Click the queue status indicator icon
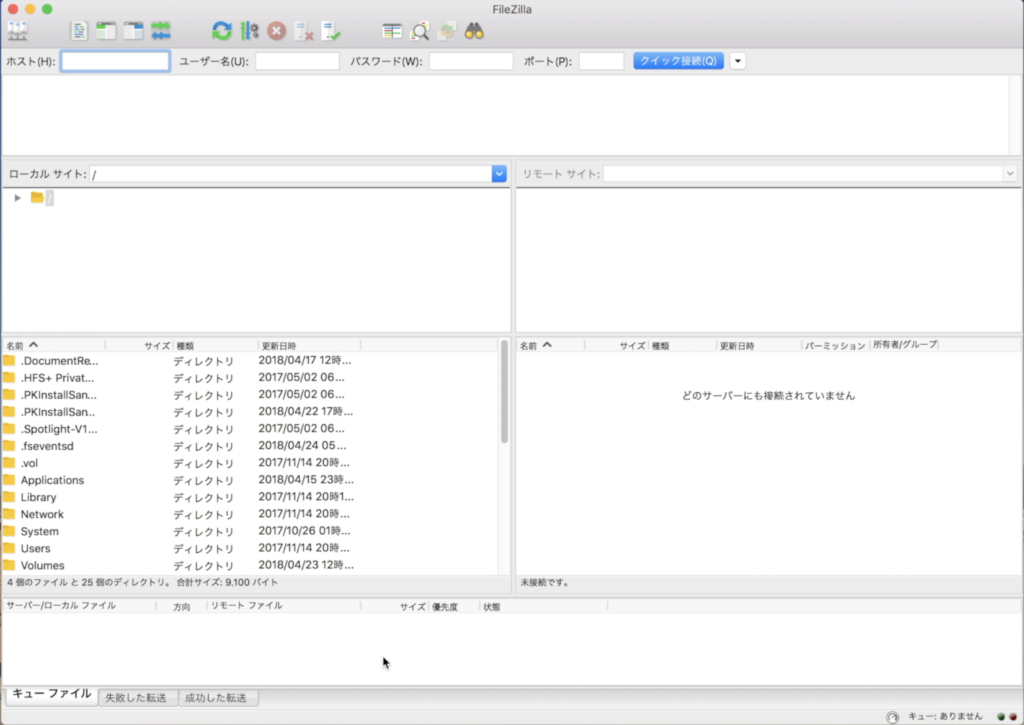The height and width of the screenshot is (725, 1024). 892,717
